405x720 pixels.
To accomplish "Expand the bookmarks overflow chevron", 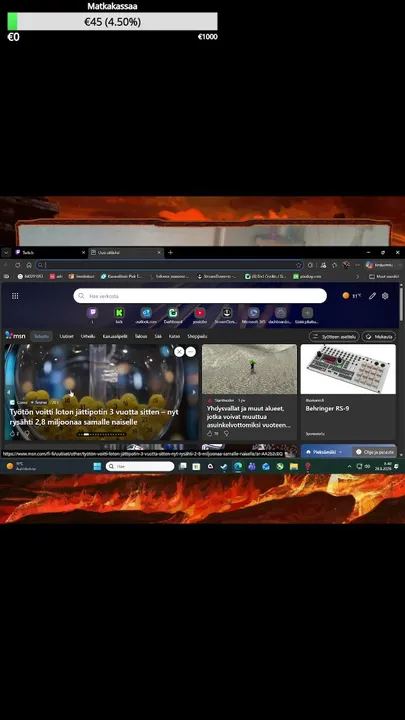I will [358, 276].
